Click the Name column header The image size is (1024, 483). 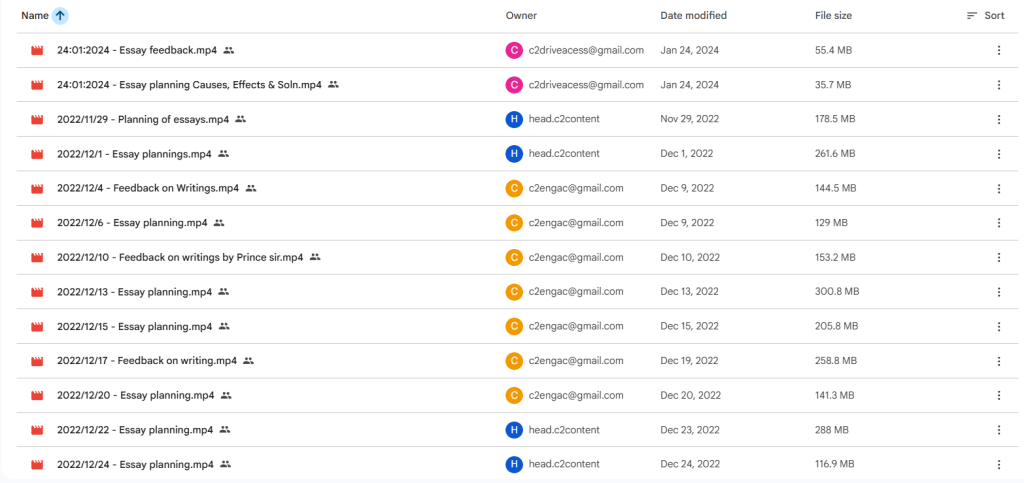pos(34,16)
